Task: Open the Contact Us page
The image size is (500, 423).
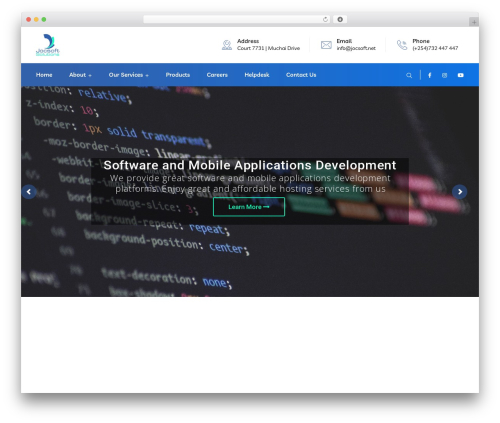Action: (301, 75)
